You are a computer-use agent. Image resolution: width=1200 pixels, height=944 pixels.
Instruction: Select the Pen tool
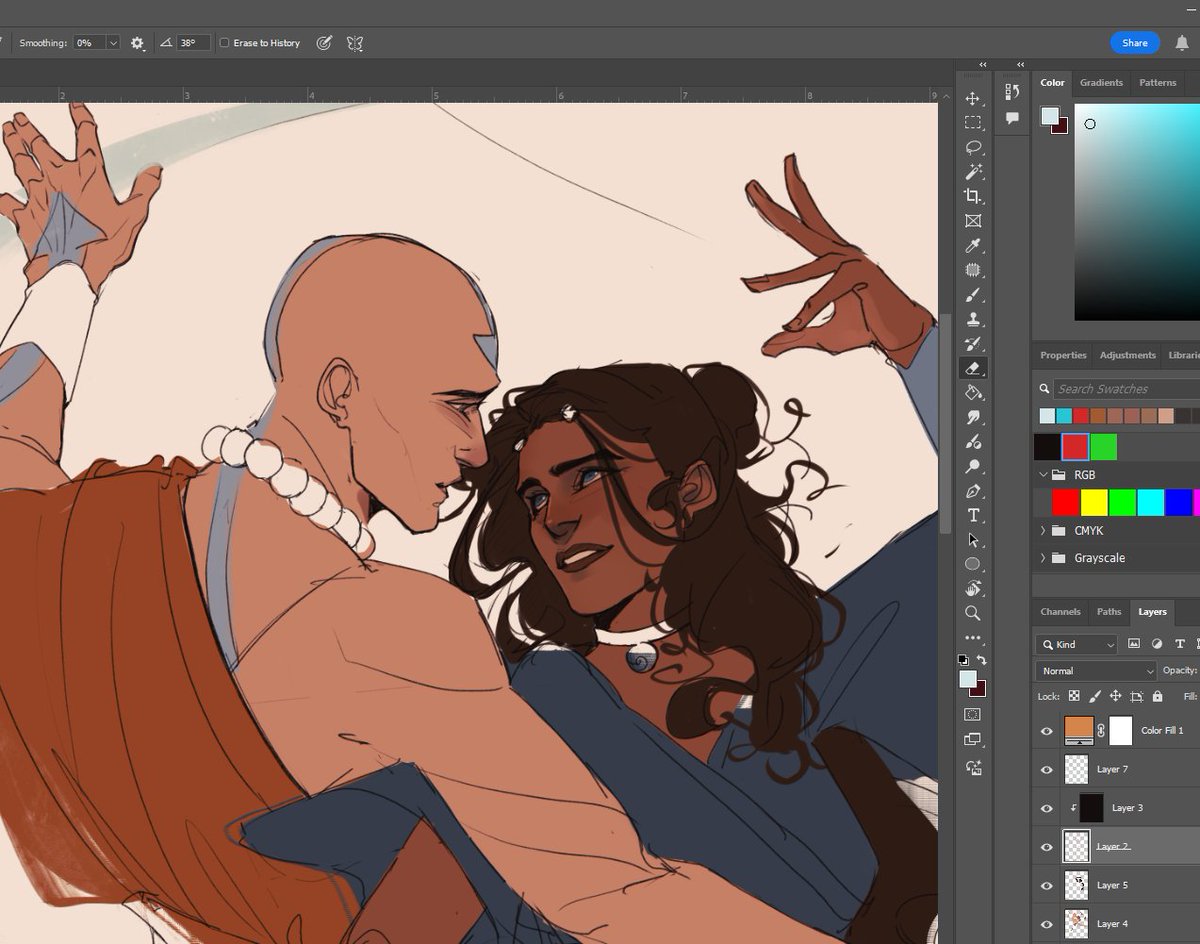pyautogui.click(x=972, y=491)
